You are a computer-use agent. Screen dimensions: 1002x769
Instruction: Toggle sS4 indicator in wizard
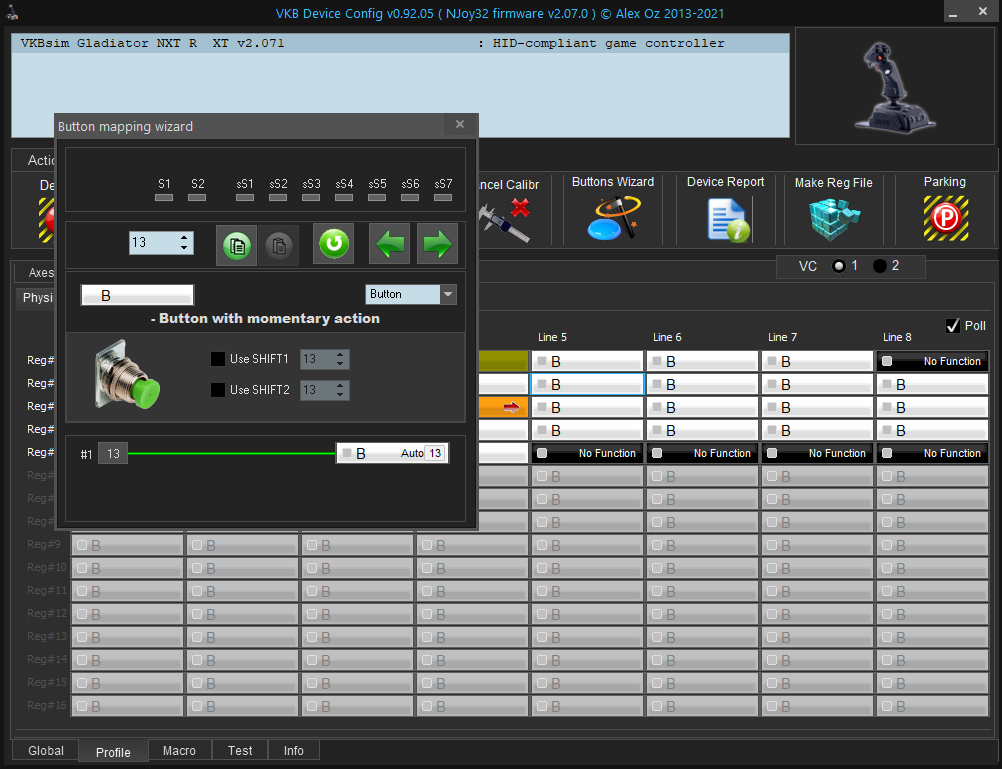pyautogui.click(x=344, y=198)
